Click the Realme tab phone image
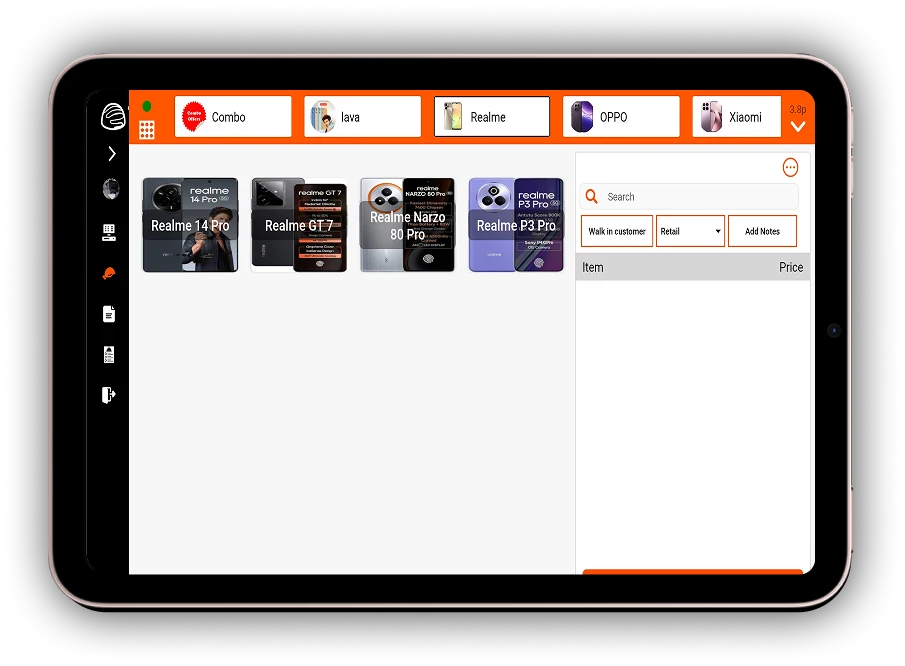 point(453,117)
